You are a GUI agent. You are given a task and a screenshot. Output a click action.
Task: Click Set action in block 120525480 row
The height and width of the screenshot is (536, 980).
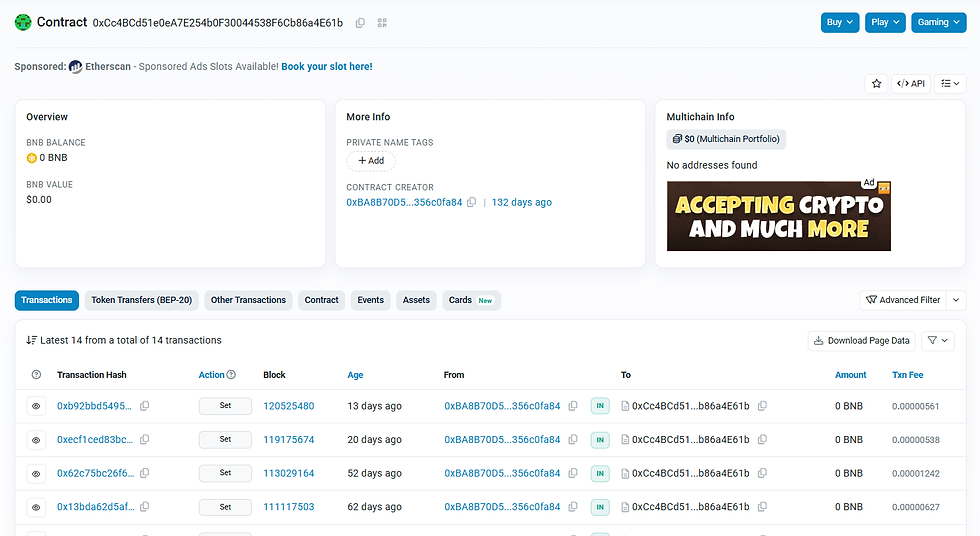(x=225, y=406)
